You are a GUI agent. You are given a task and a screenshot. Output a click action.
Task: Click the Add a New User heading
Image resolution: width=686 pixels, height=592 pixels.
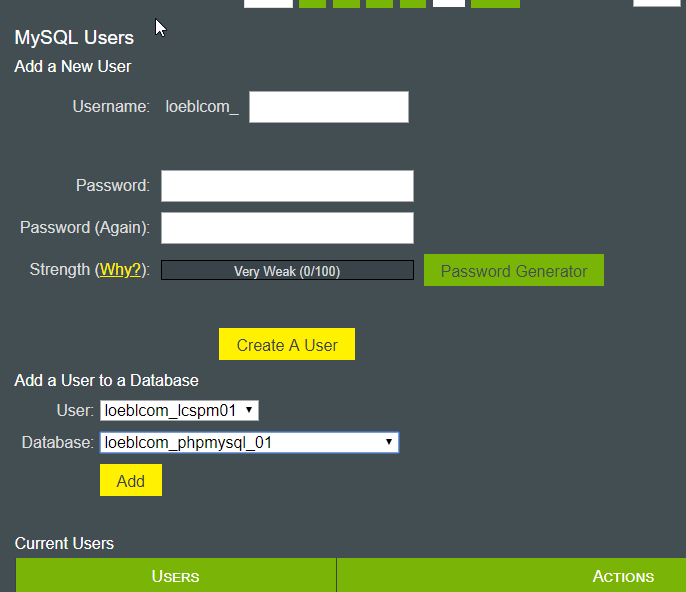tap(73, 67)
